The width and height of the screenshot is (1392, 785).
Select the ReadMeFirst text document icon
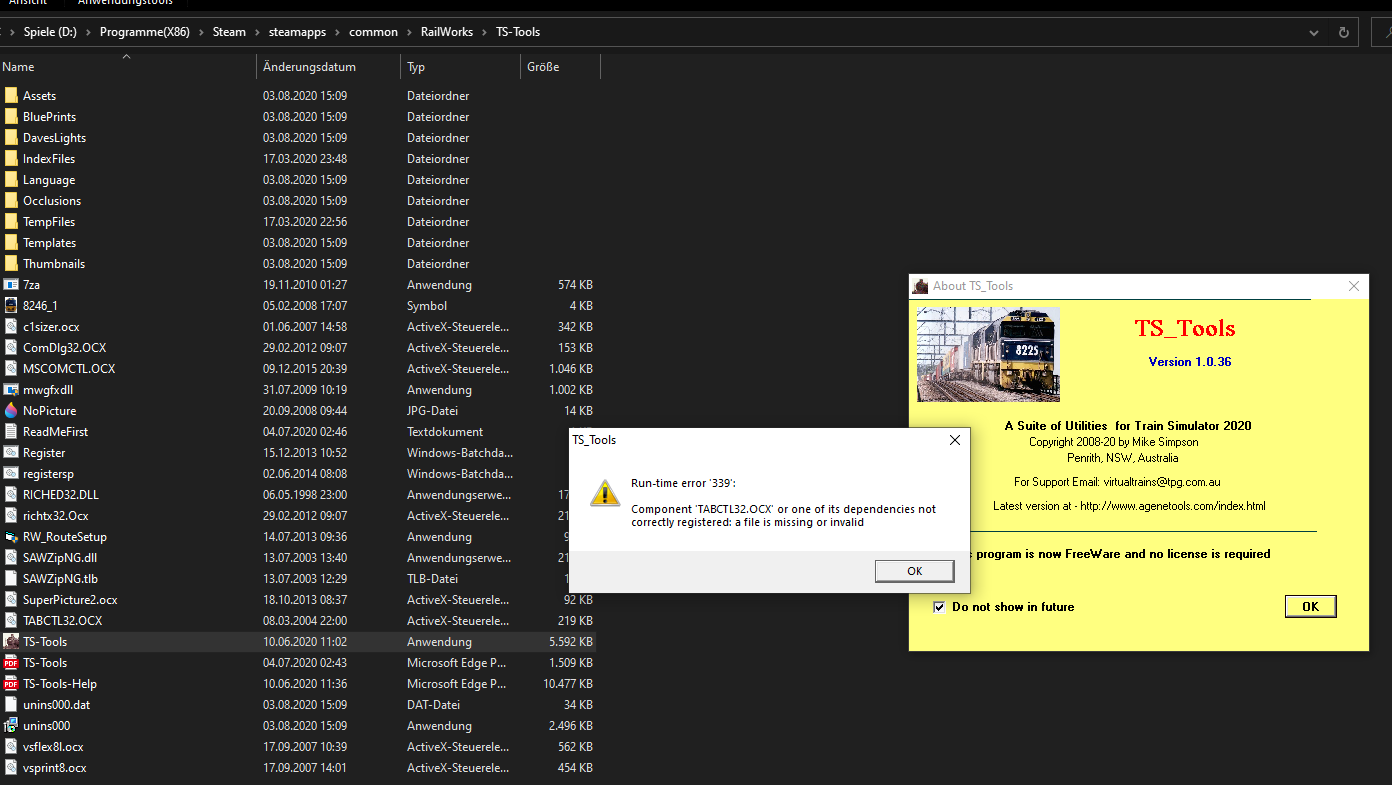click(11, 432)
